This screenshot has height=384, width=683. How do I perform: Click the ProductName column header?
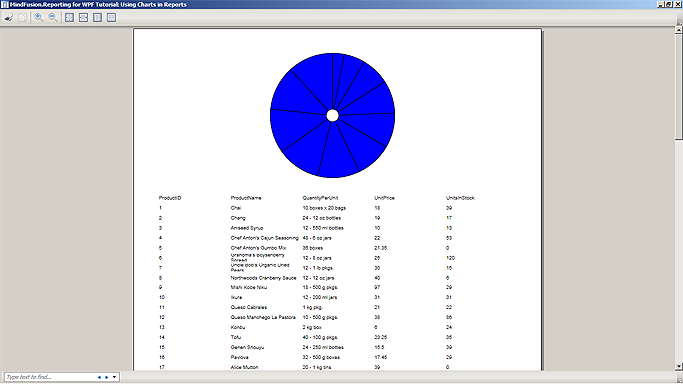(x=246, y=198)
